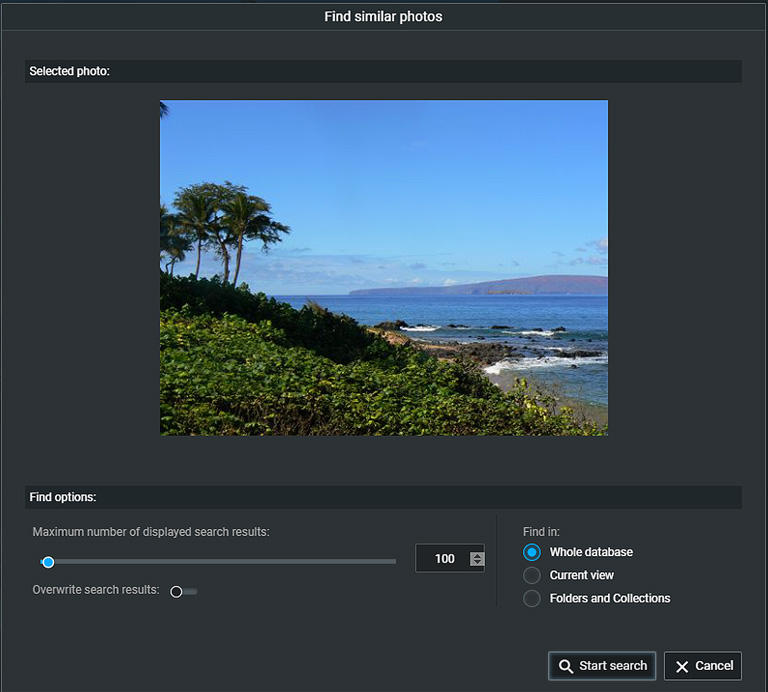Click the selected beach photo preview
Image resolution: width=768 pixels, height=692 pixels.
[384, 268]
